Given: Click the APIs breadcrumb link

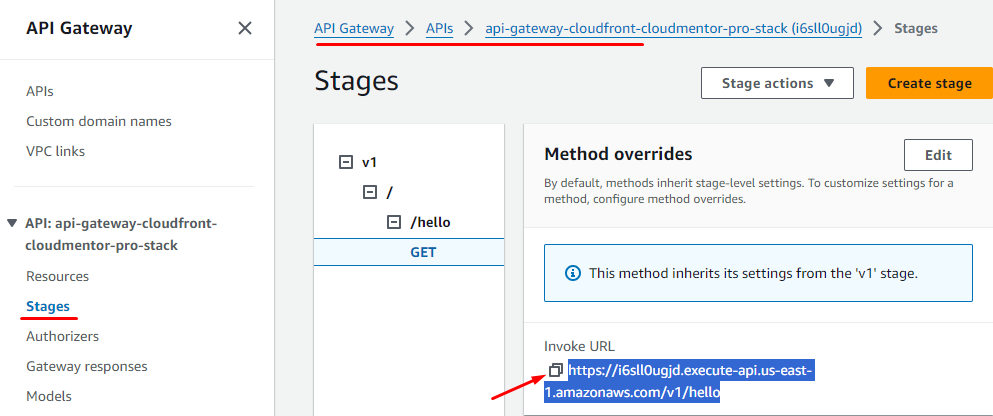Looking at the screenshot, I should [x=439, y=28].
